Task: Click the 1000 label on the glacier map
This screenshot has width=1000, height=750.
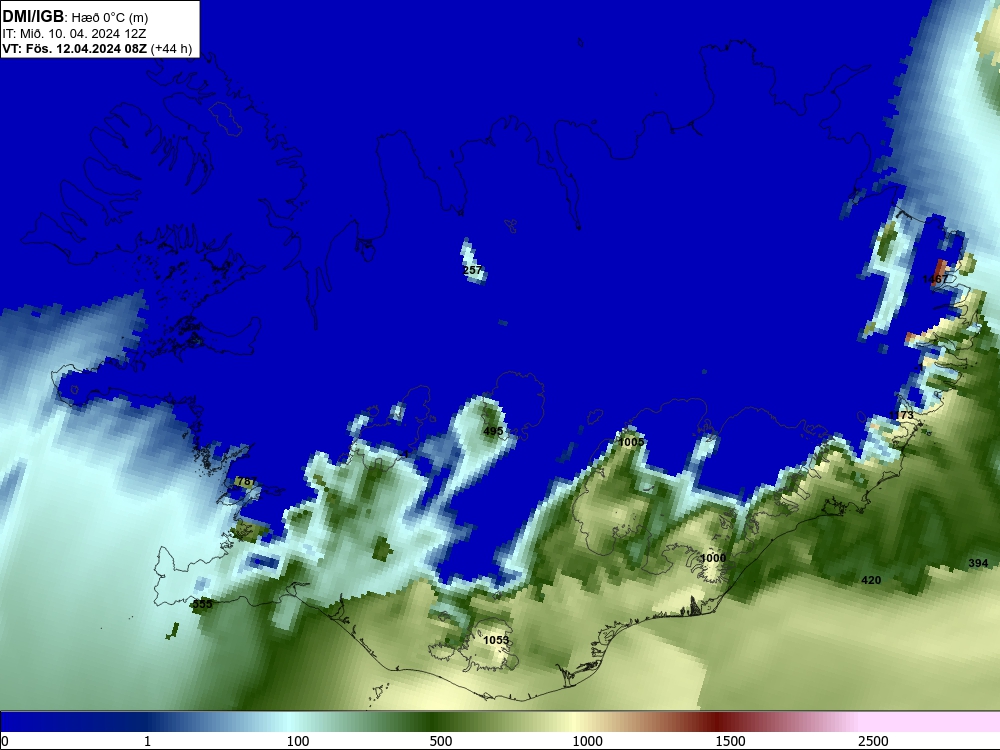Action: pos(713,558)
